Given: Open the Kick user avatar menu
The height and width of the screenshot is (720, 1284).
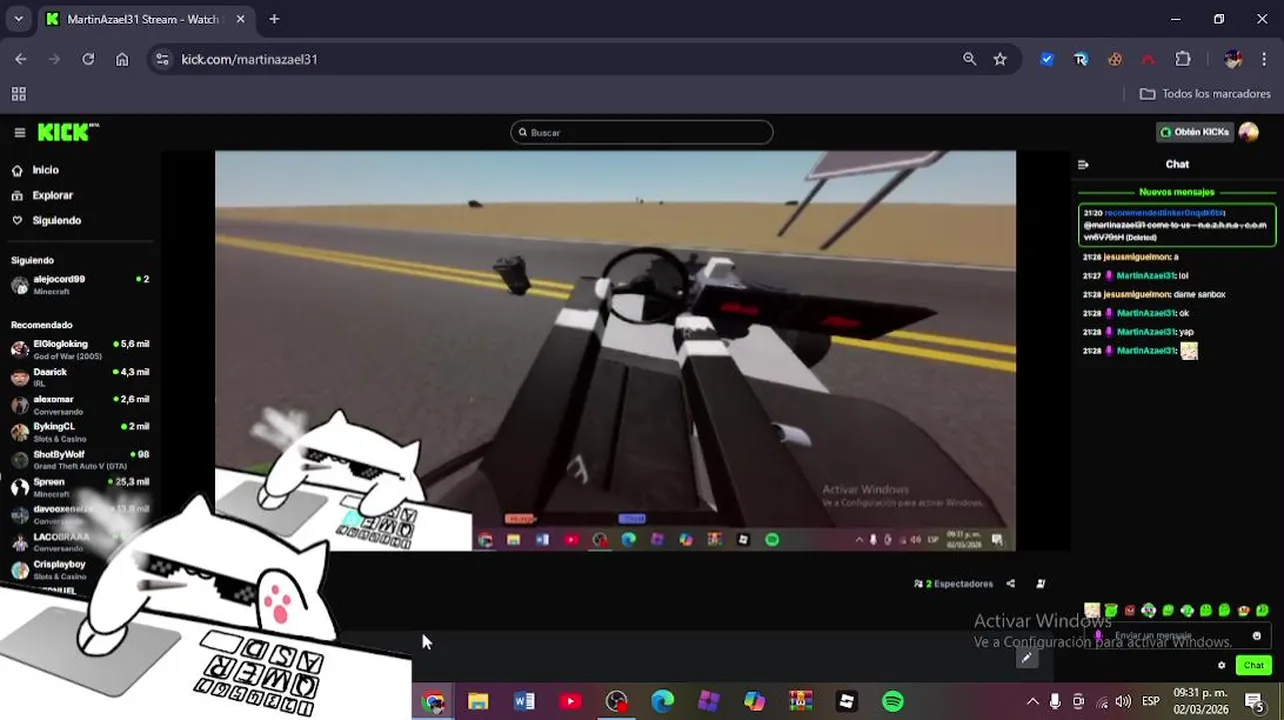Looking at the screenshot, I should click(x=1248, y=132).
